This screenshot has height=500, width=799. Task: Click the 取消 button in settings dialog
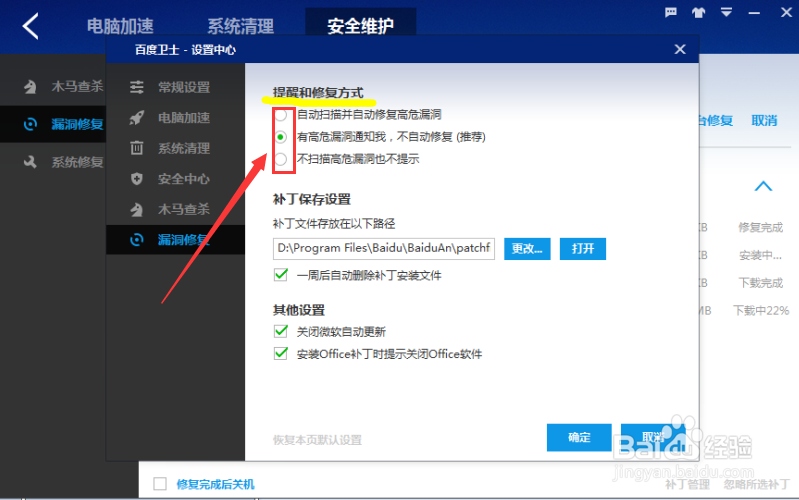[653, 437]
